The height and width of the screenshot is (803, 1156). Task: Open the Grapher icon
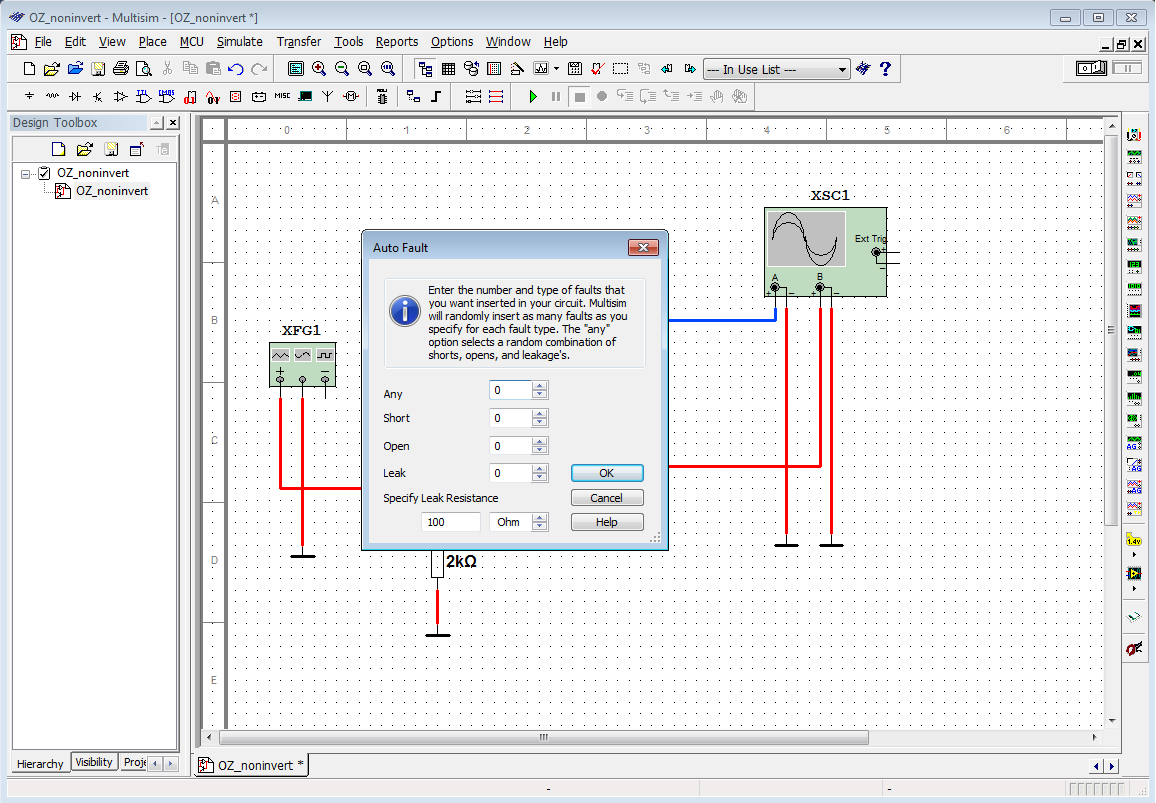coord(540,69)
